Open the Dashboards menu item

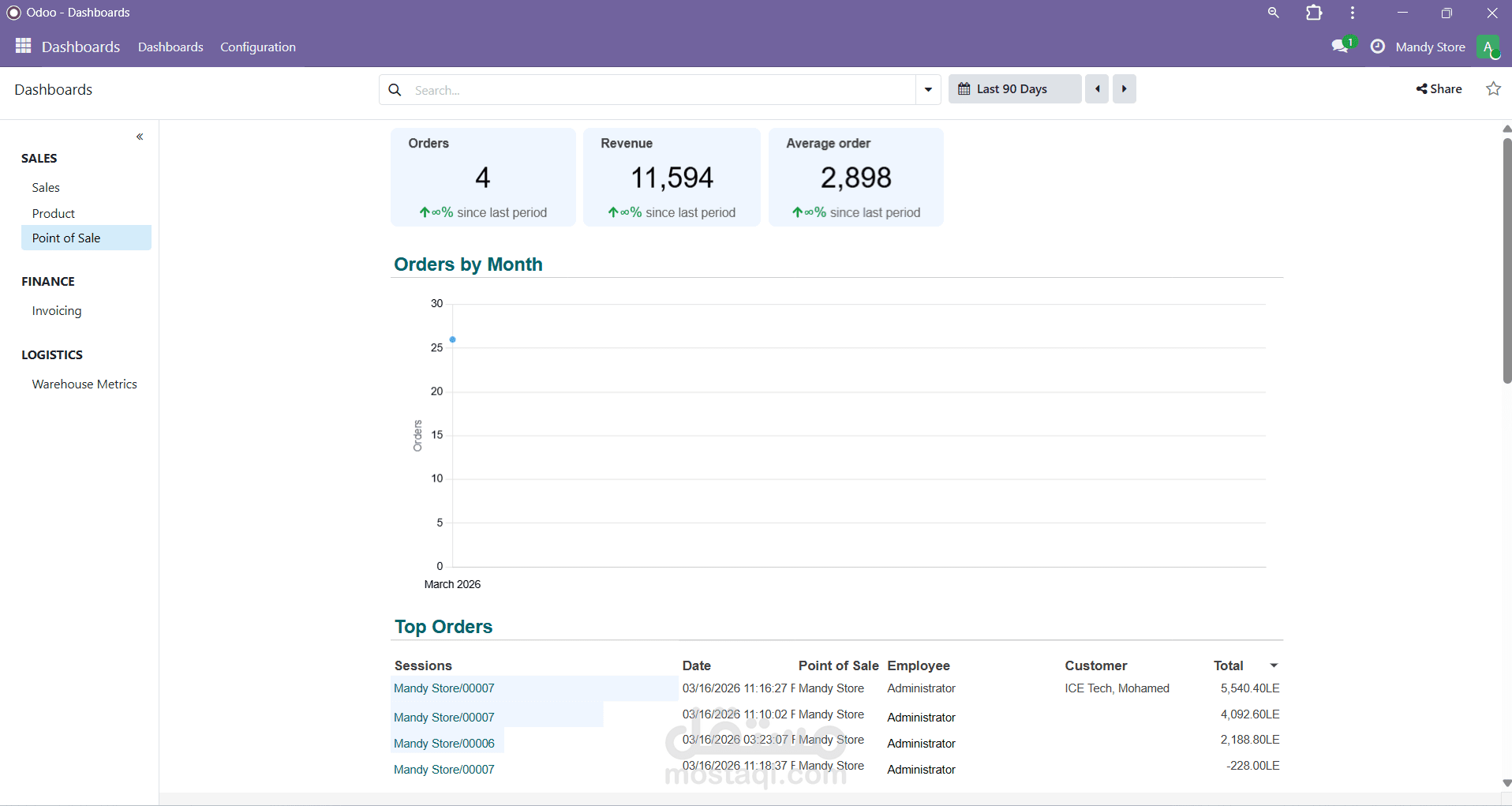(x=170, y=47)
